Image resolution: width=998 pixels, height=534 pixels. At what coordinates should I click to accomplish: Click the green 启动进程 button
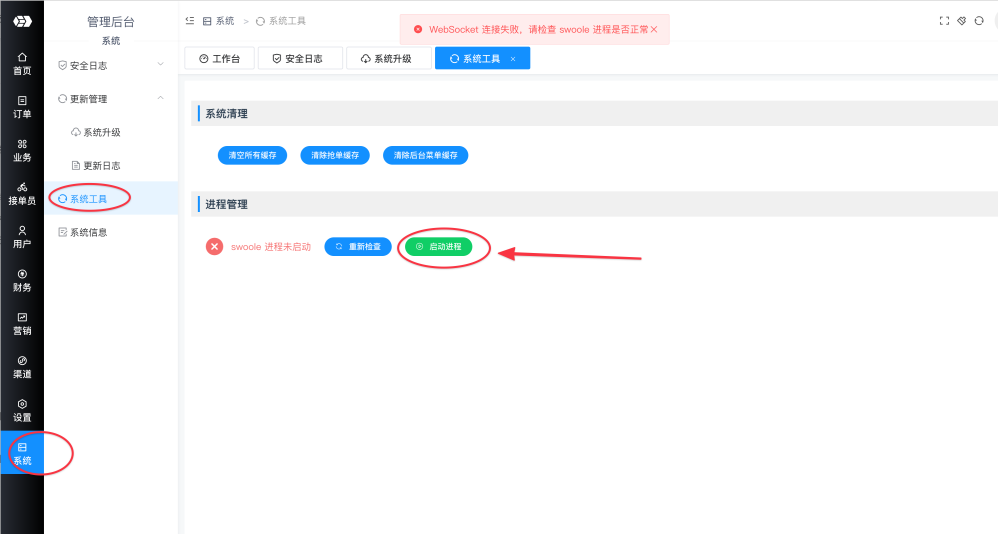(439, 246)
